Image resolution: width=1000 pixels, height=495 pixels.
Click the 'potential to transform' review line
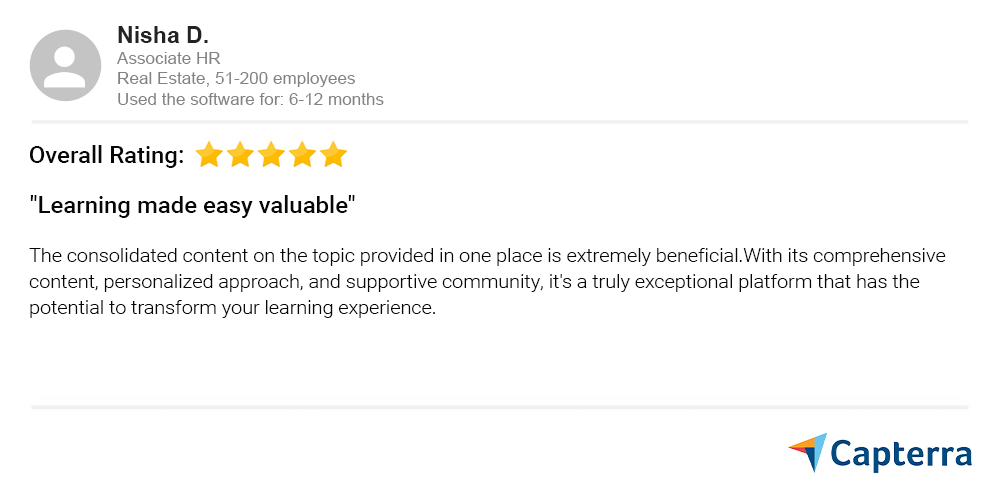click(x=233, y=307)
